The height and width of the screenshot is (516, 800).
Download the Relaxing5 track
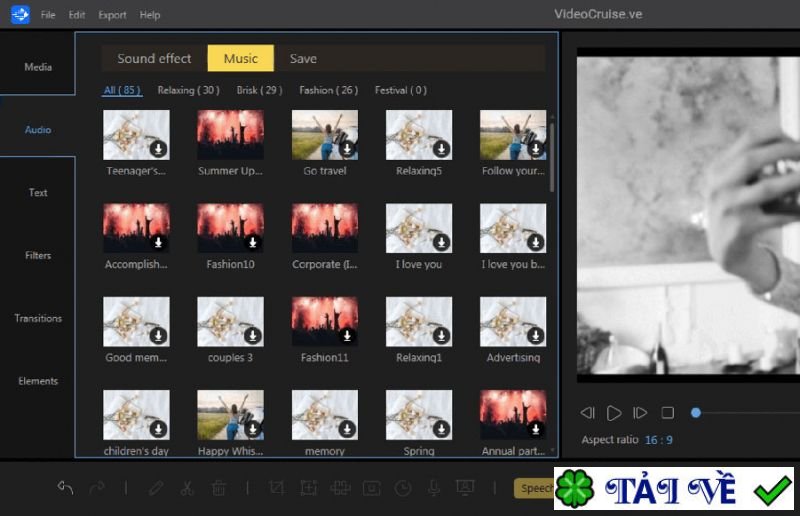441,149
